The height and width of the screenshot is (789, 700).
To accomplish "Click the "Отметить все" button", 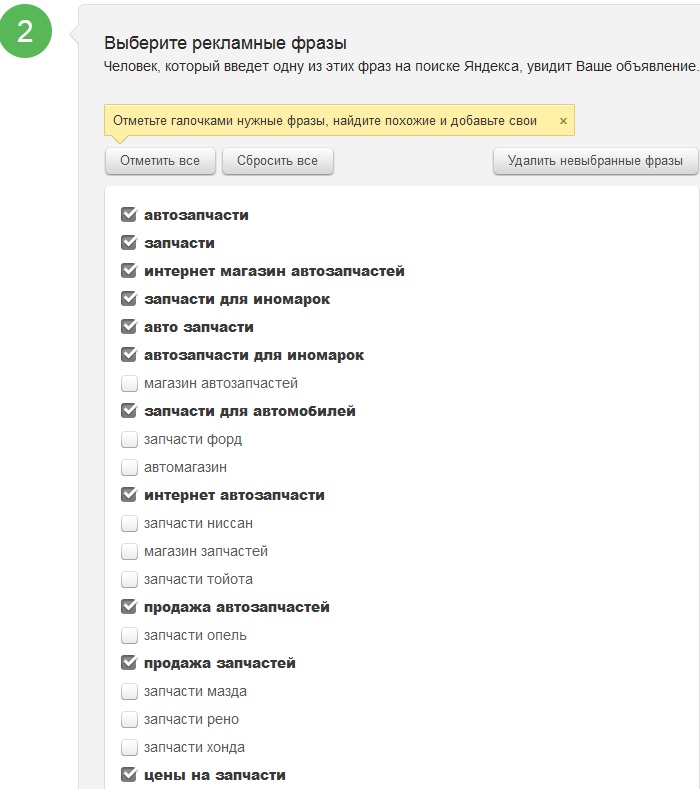I will (x=160, y=161).
